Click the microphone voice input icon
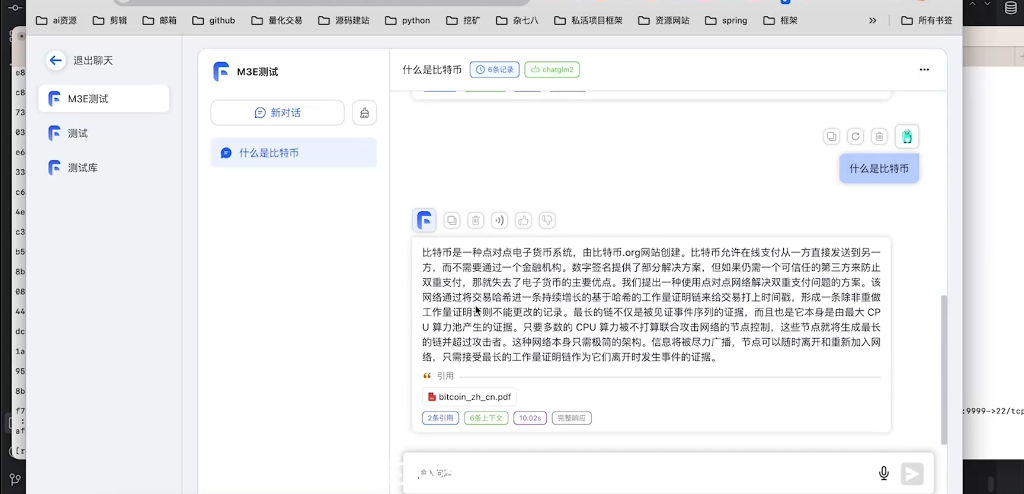Viewport: 1024px width, 494px height. point(884,473)
